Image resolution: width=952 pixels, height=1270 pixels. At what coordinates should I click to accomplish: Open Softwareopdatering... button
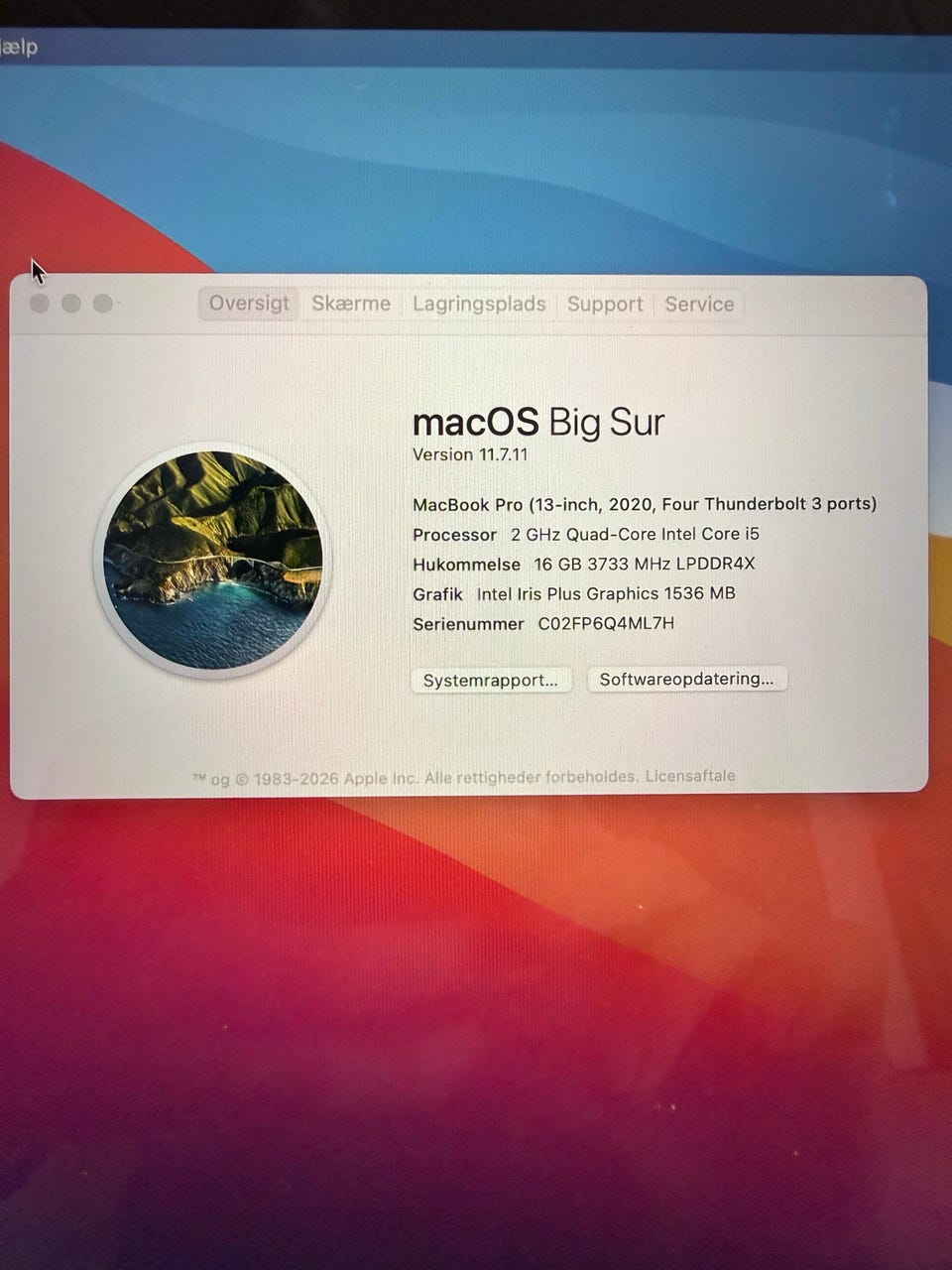coord(686,679)
